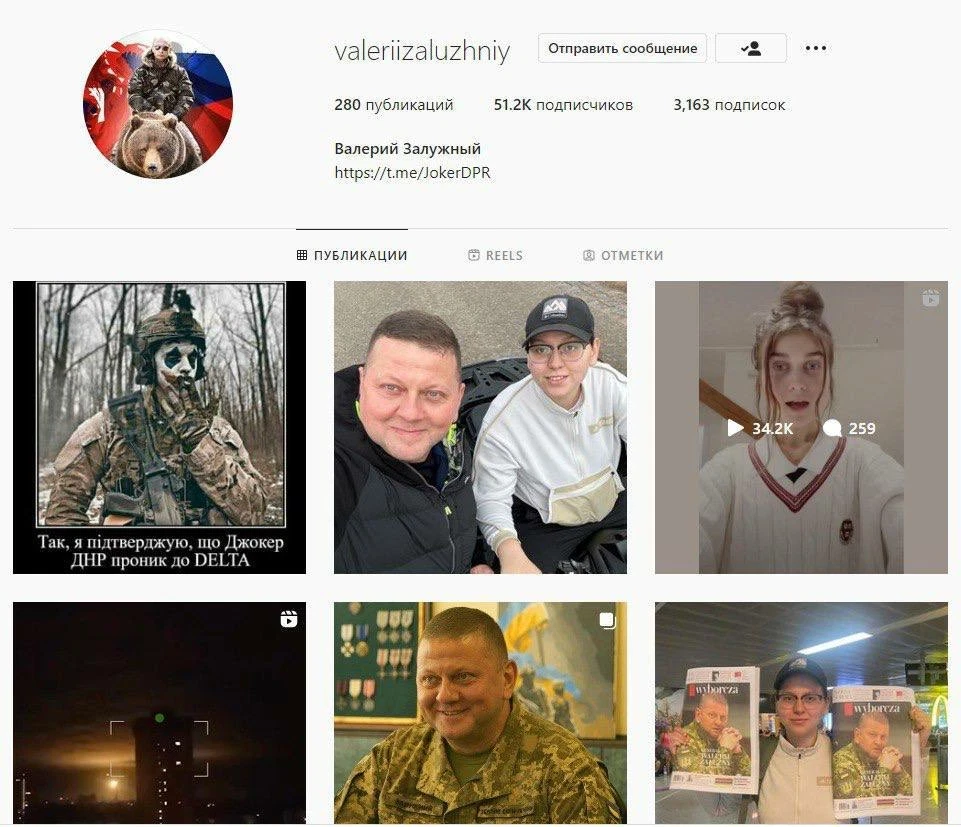Open the profile picture with bear

(158, 104)
